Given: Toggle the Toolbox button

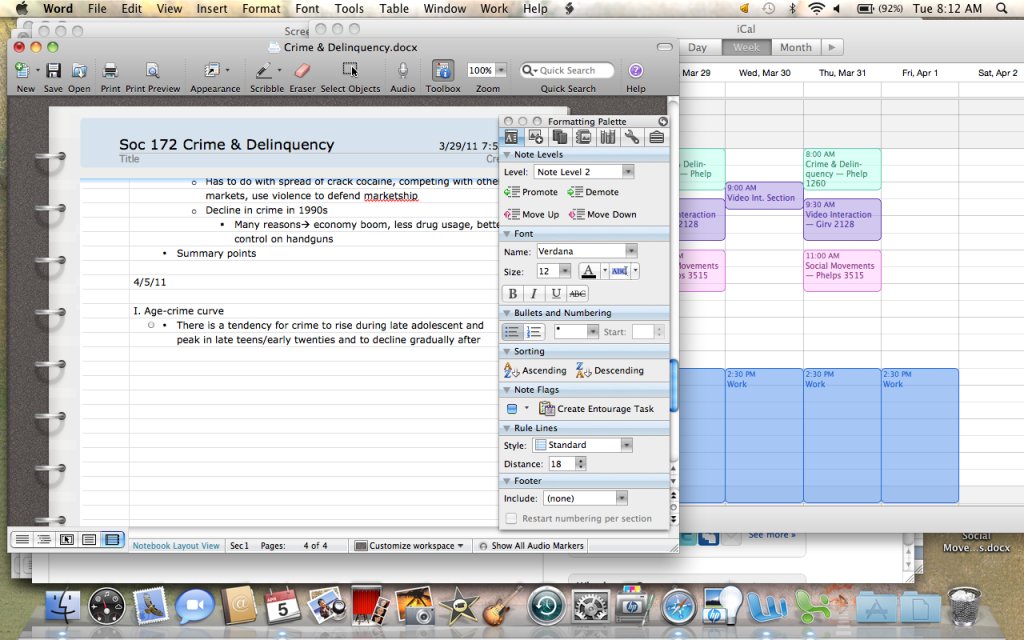Looking at the screenshot, I should (x=443, y=71).
